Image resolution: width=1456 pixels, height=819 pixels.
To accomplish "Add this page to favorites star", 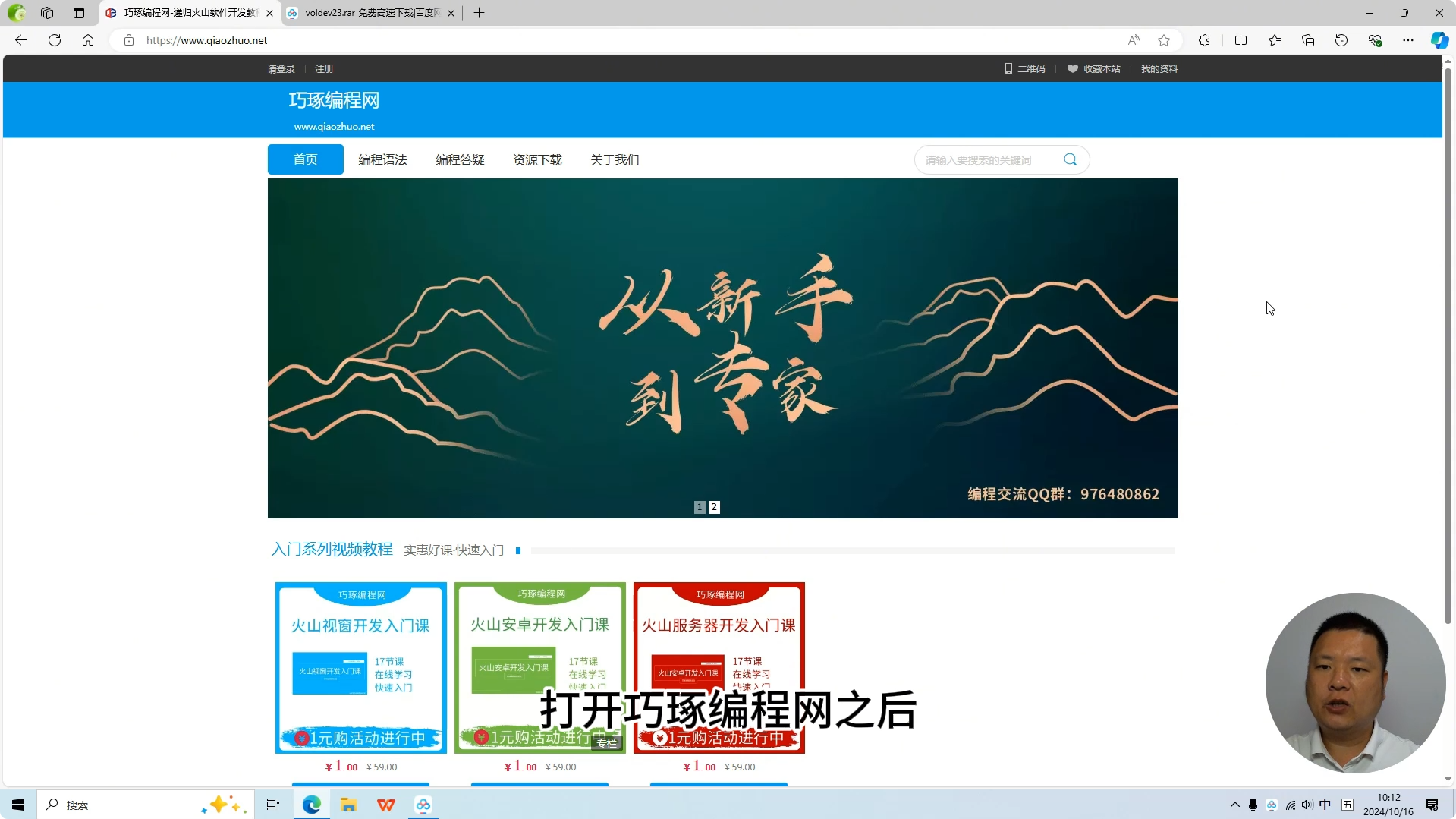I will (x=1164, y=40).
